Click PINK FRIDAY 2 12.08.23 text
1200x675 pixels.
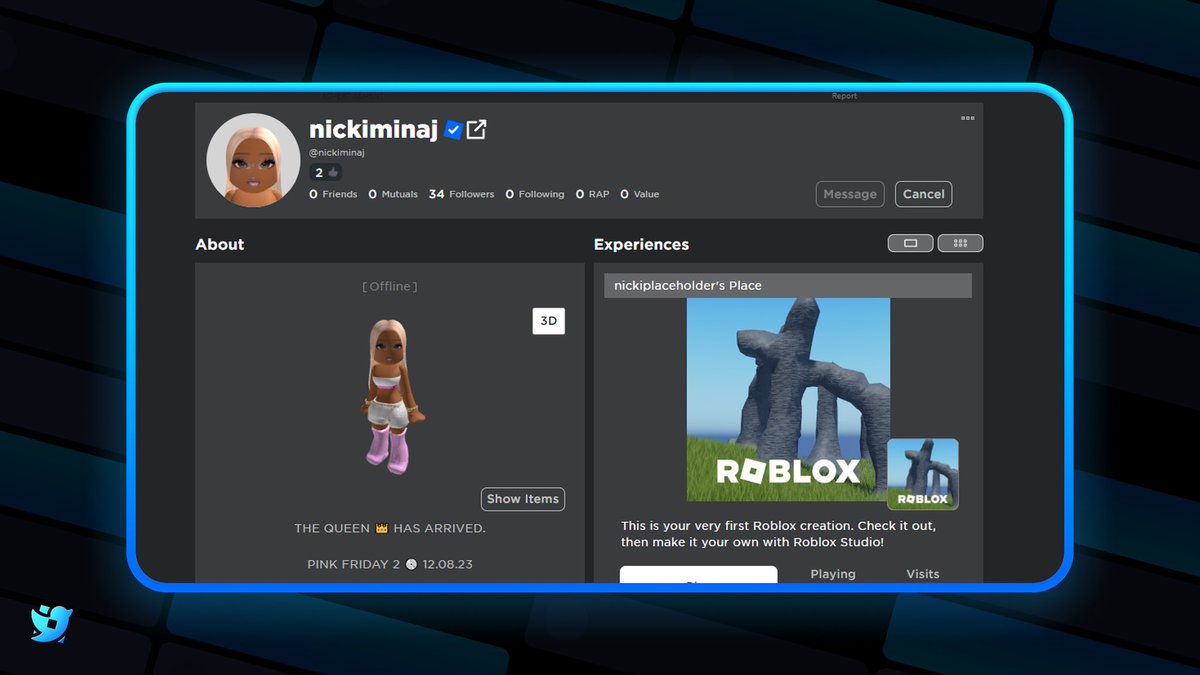(x=390, y=564)
